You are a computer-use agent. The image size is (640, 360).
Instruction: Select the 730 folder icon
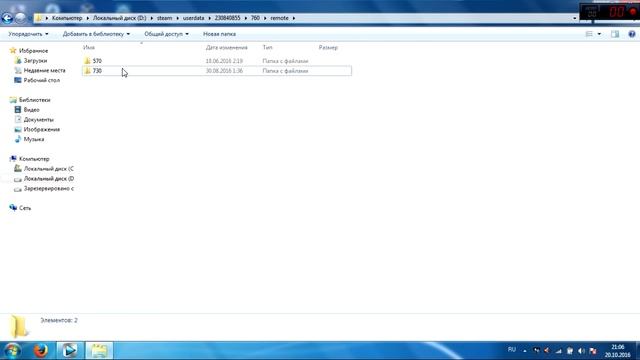[87, 71]
